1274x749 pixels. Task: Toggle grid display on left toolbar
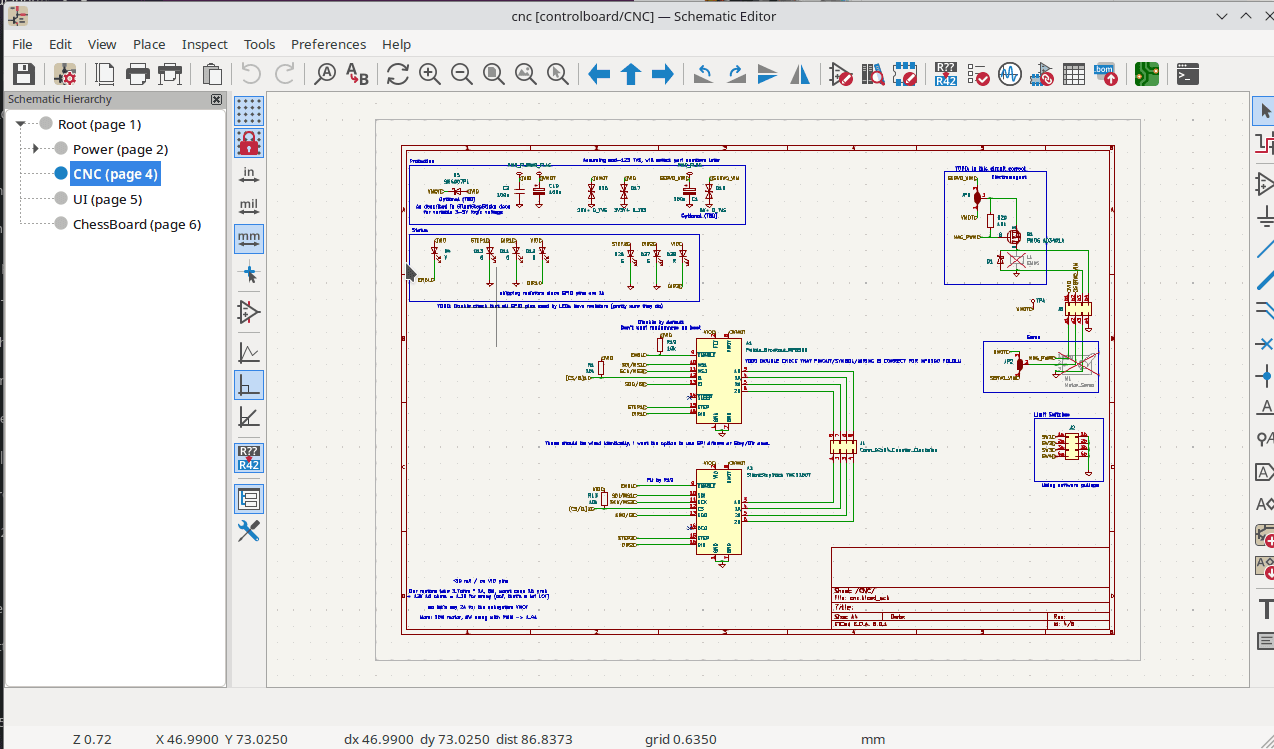pos(249,109)
